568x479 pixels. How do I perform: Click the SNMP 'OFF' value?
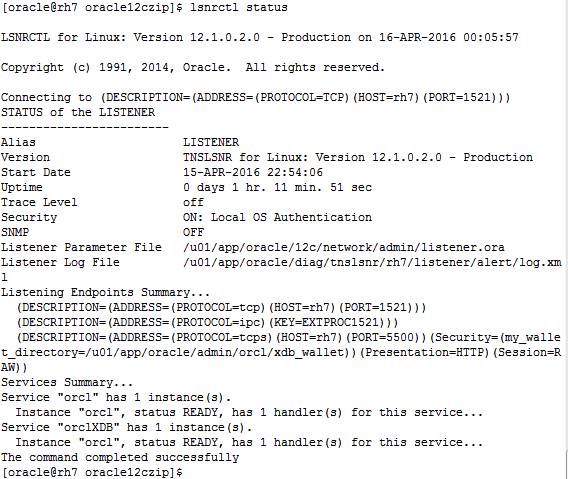[x=193, y=232]
